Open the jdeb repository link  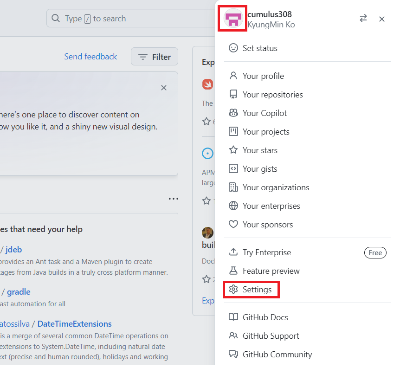tap(14, 249)
